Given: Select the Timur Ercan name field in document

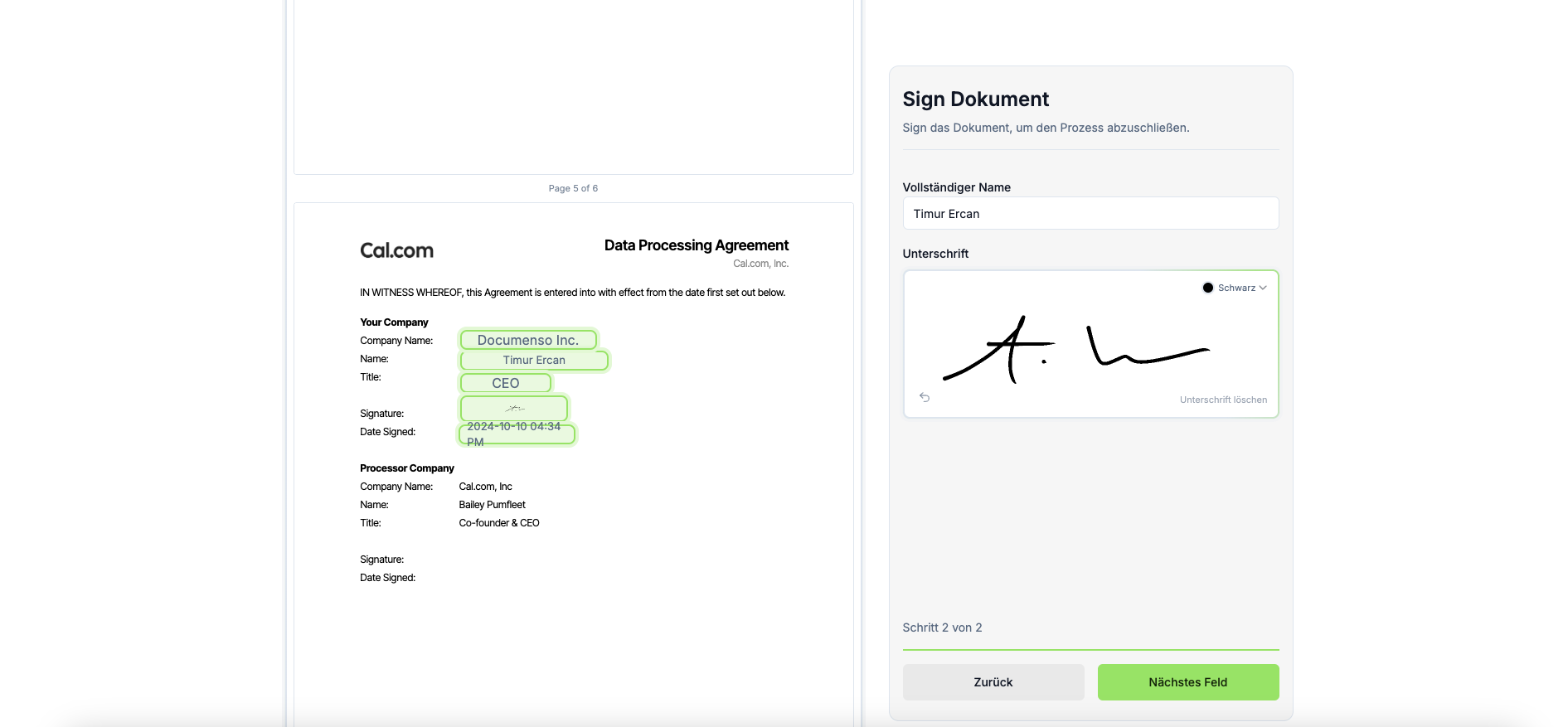Looking at the screenshot, I should click(534, 360).
